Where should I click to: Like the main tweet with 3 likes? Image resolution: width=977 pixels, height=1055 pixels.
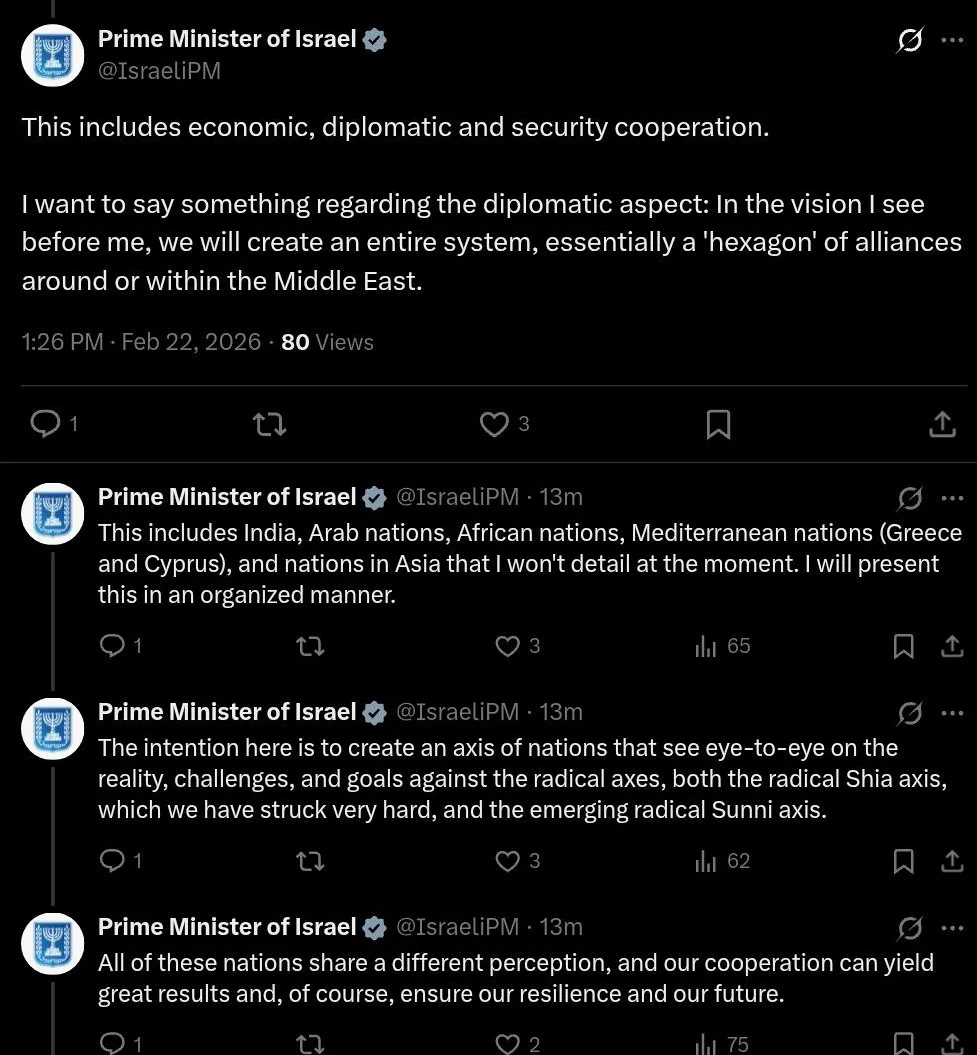tap(495, 425)
